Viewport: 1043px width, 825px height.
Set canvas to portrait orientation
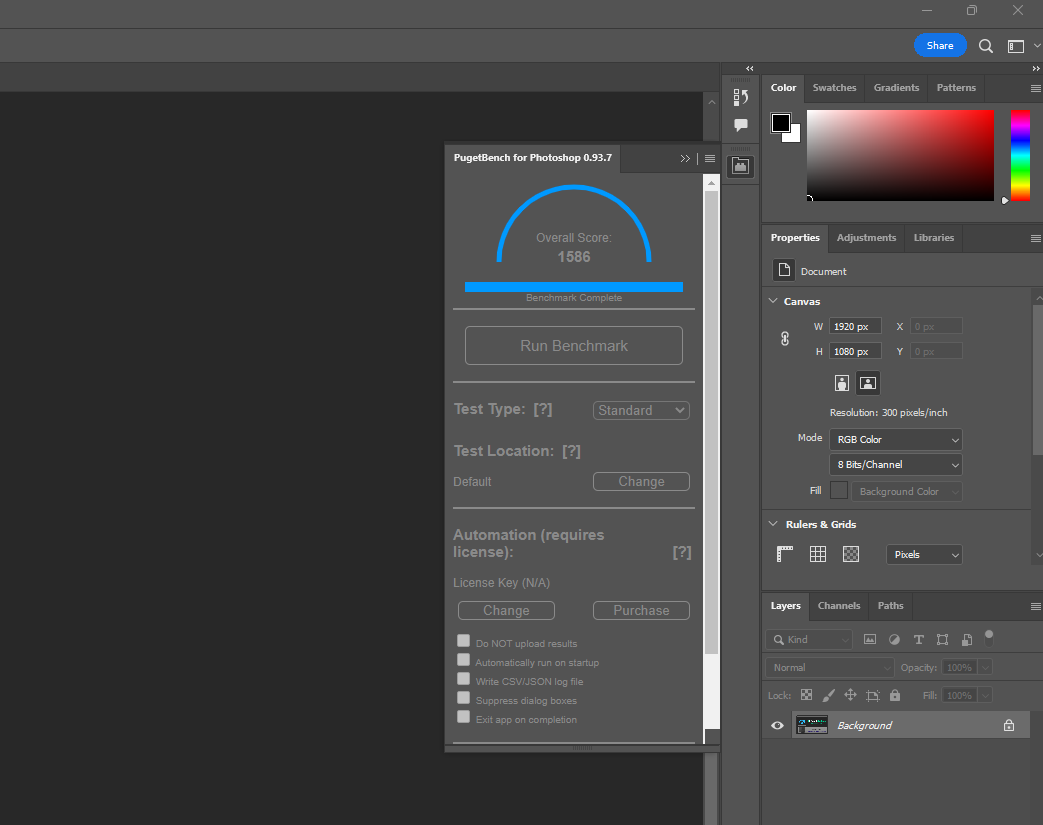[x=842, y=383]
